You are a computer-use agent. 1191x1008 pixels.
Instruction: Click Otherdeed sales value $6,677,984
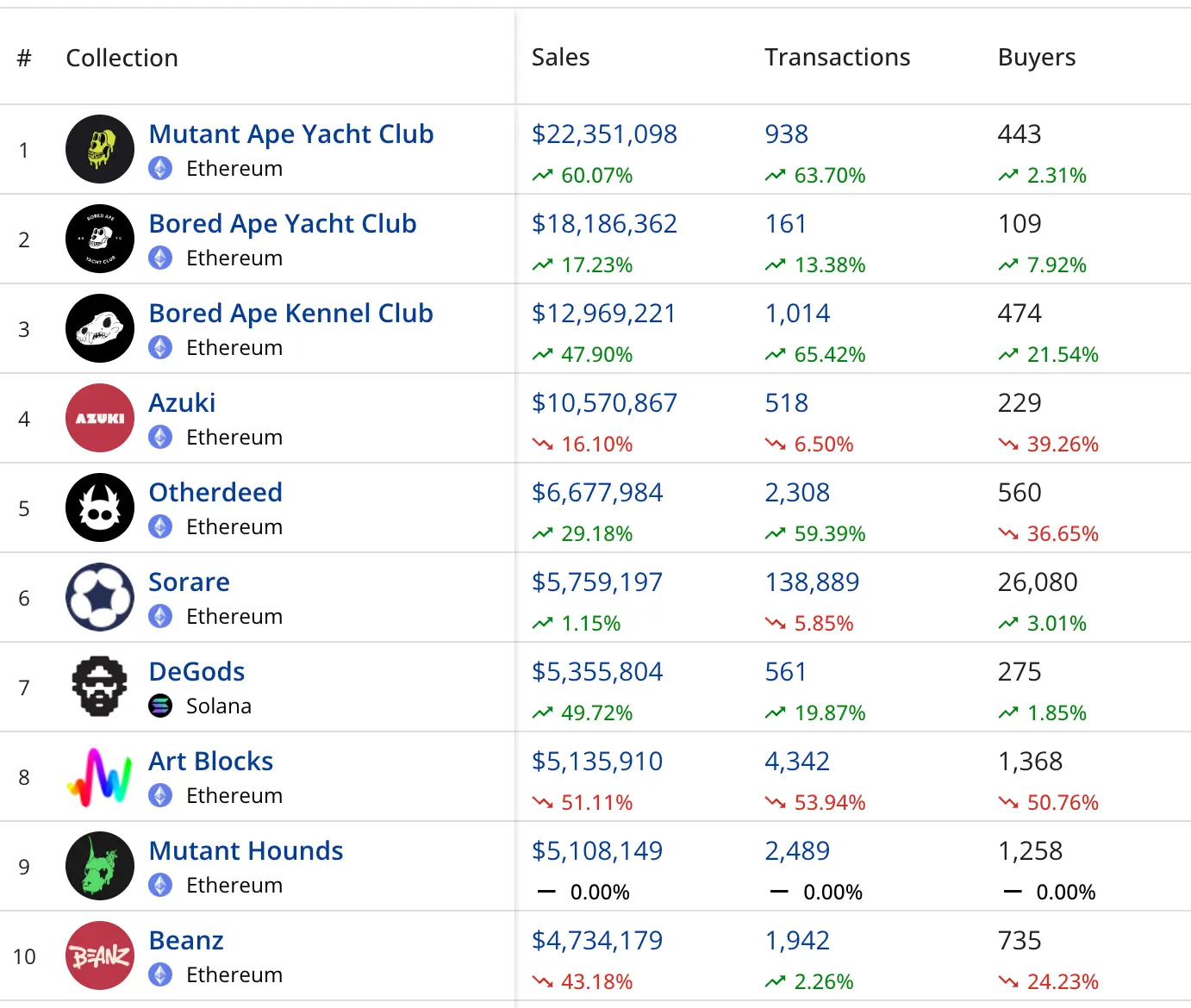[597, 493]
